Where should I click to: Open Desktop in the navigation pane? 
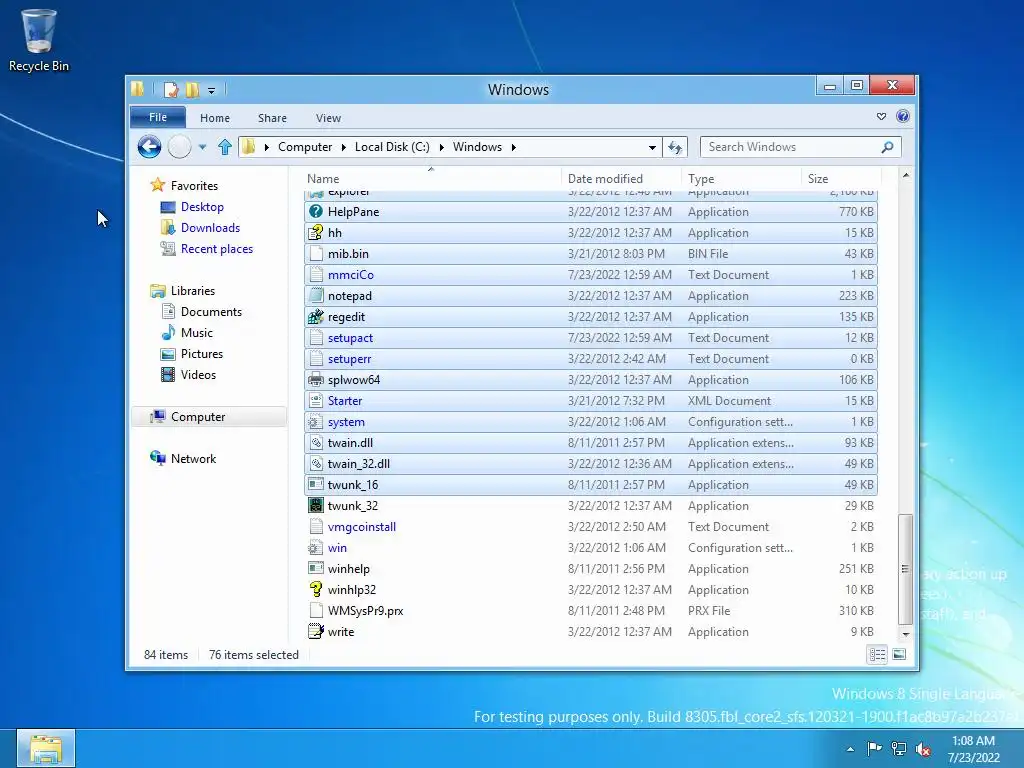202,207
